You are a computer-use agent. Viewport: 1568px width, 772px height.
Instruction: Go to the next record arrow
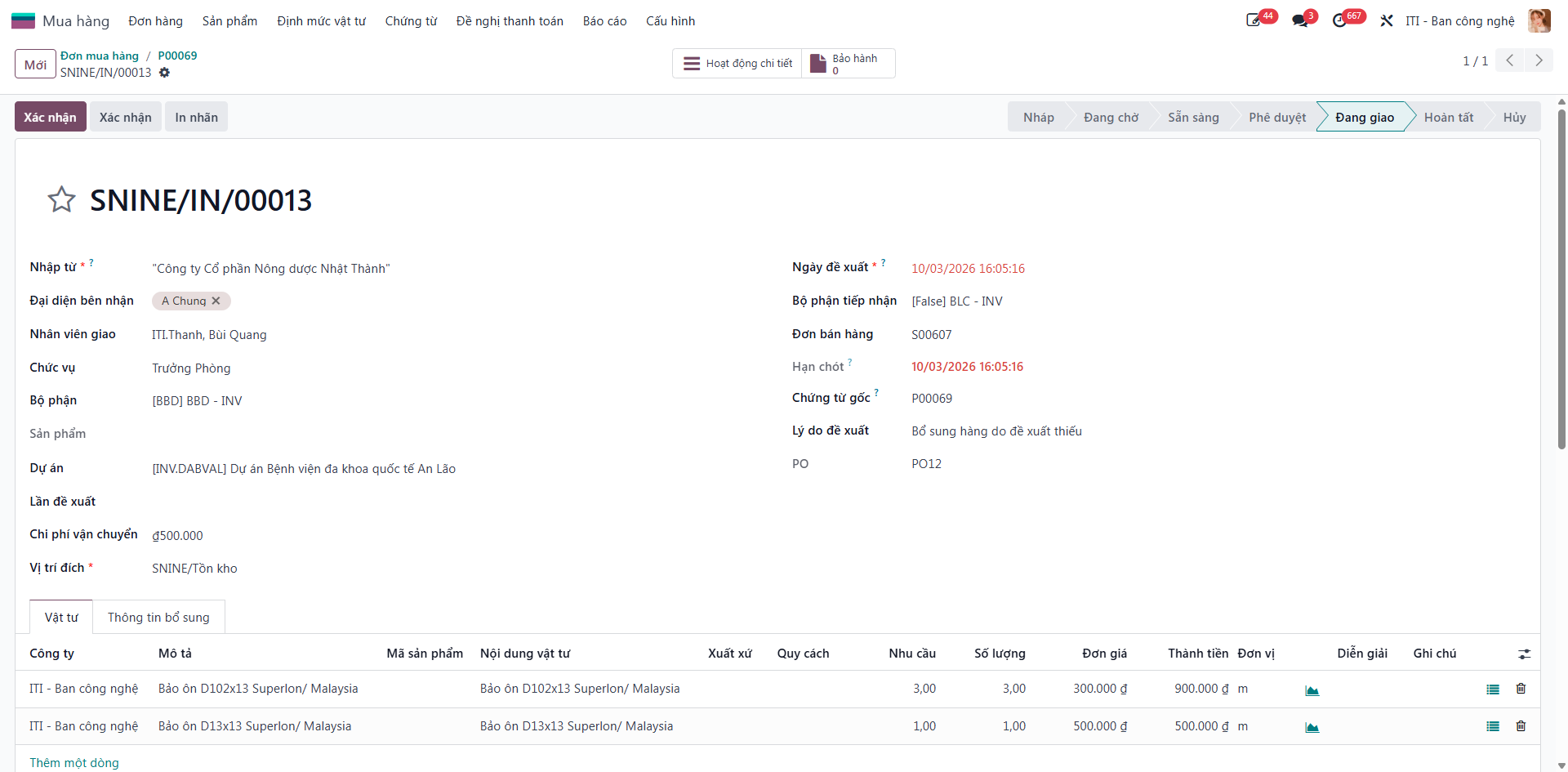[x=1539, y=60]
